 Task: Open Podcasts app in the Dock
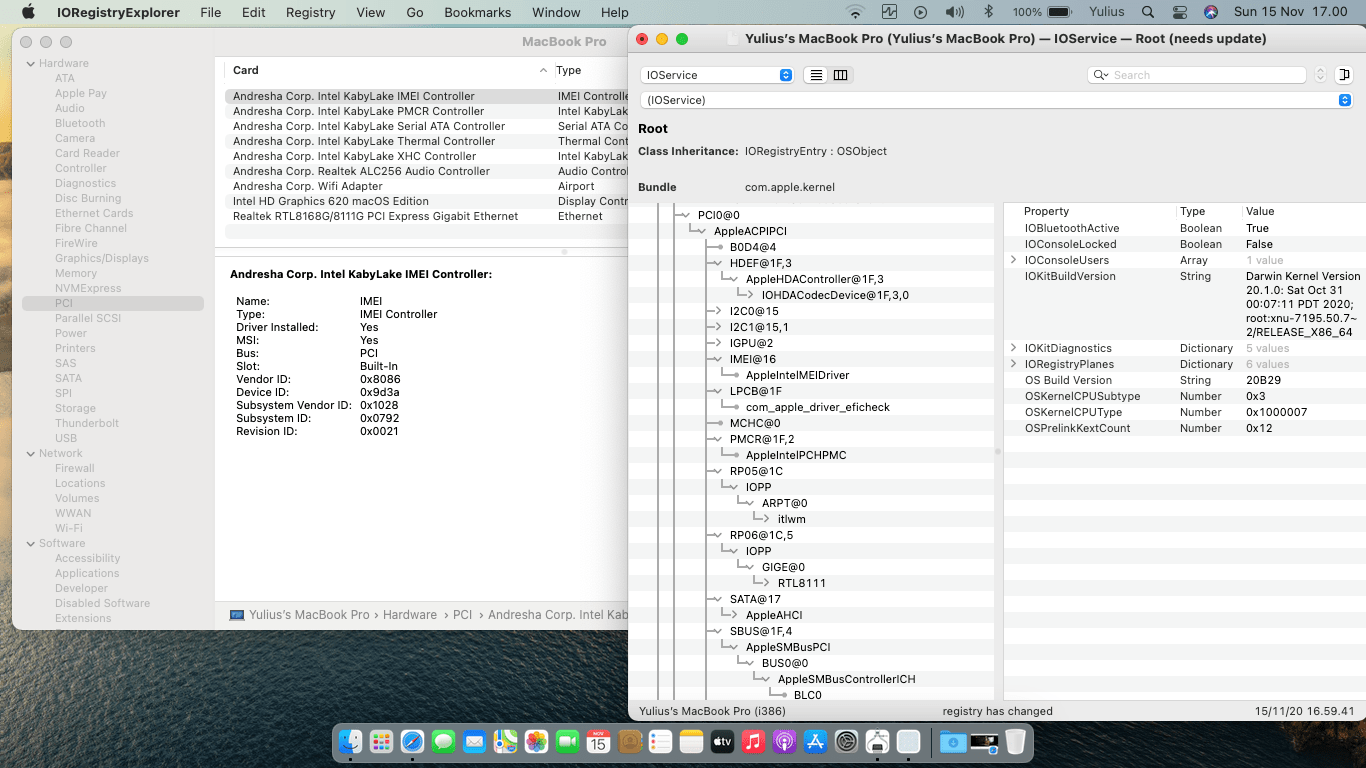784,741
